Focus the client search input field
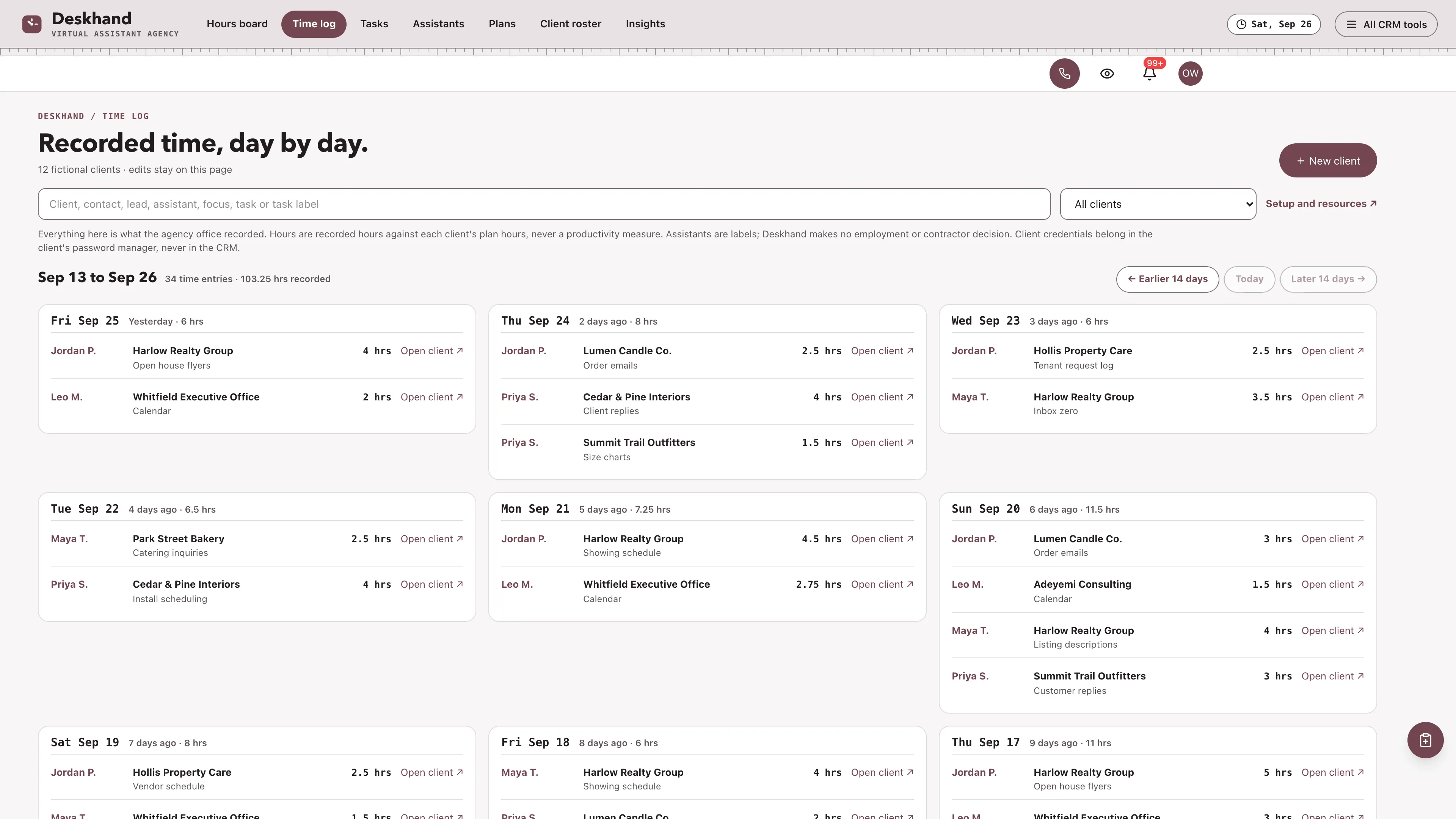This screenshot has height=819, width=1456. 544,204
